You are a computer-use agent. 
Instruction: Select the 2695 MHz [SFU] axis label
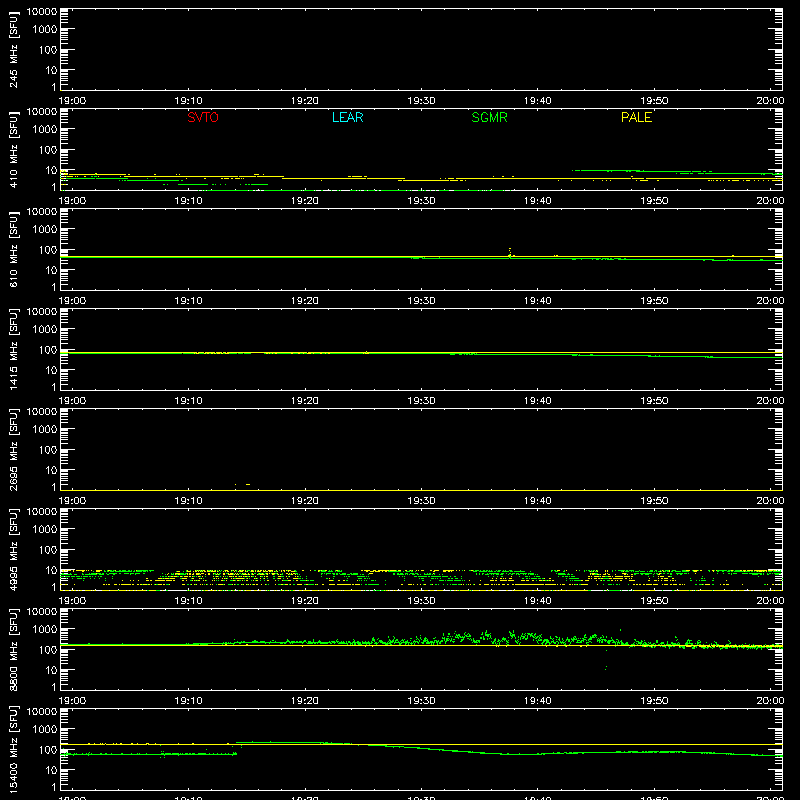(13, 449)
